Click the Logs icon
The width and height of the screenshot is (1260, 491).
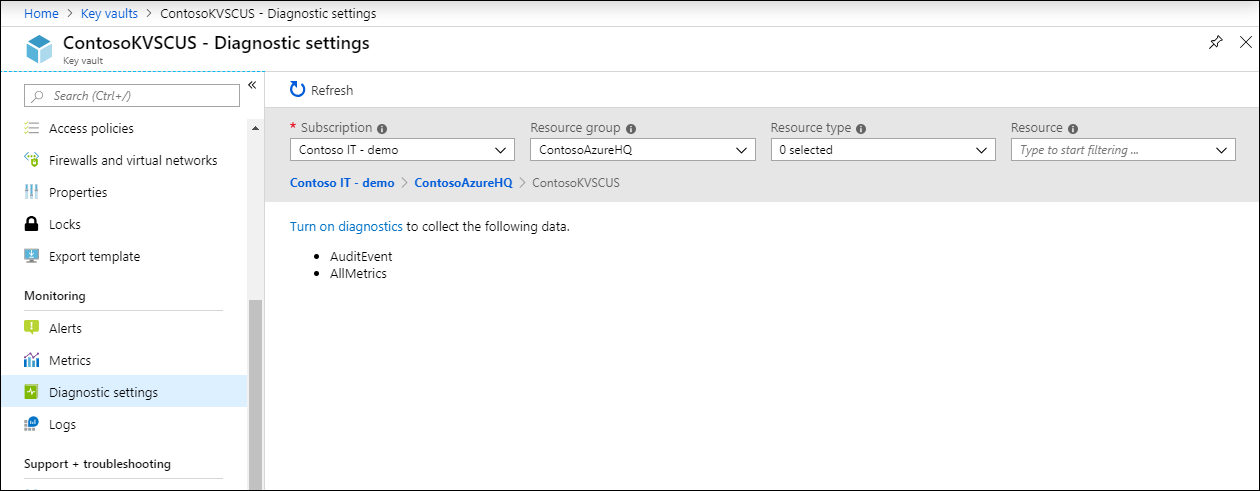click(x=31, y=424)
